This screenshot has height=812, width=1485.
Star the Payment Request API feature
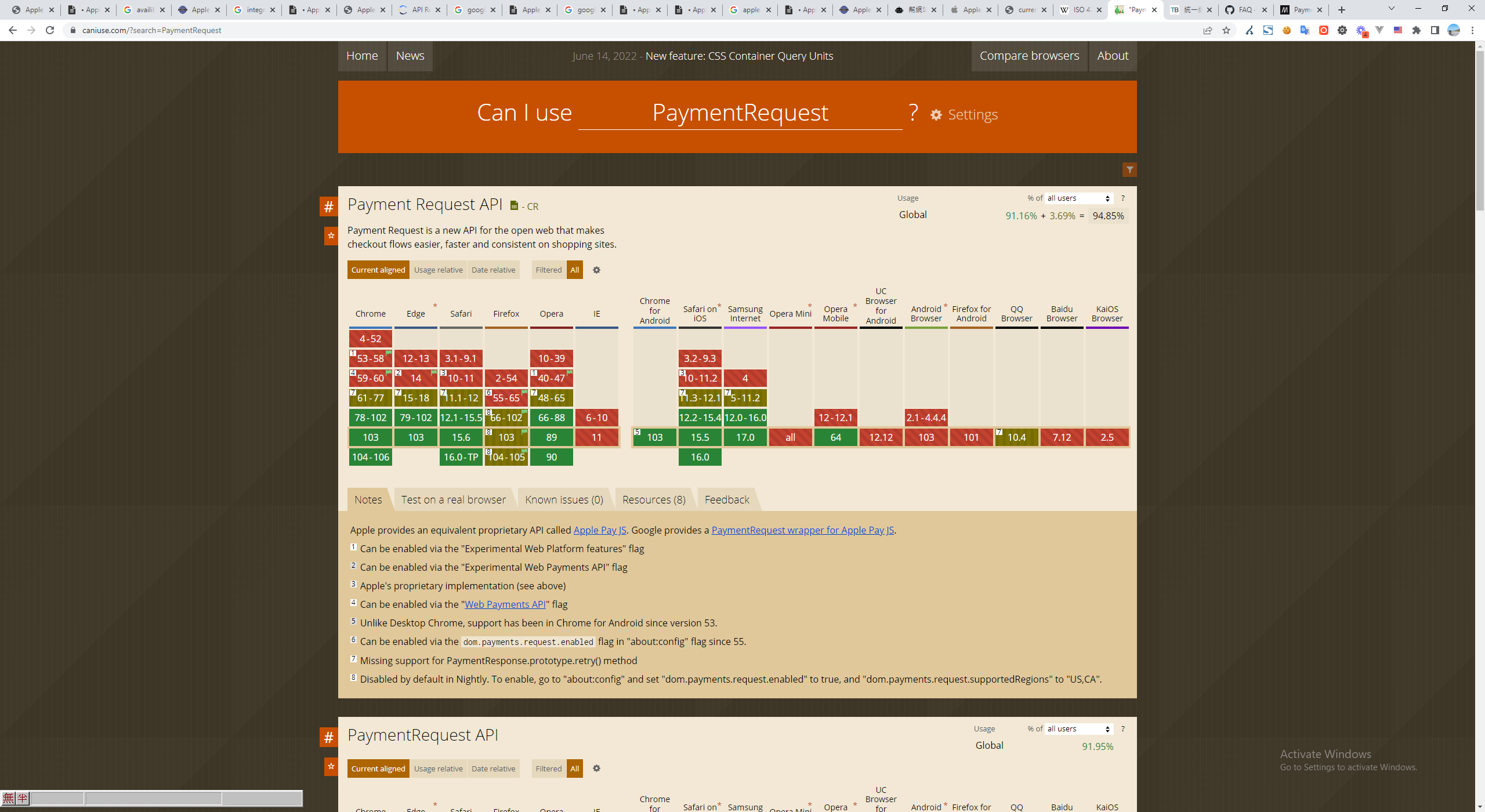click(x=331, y=235)
